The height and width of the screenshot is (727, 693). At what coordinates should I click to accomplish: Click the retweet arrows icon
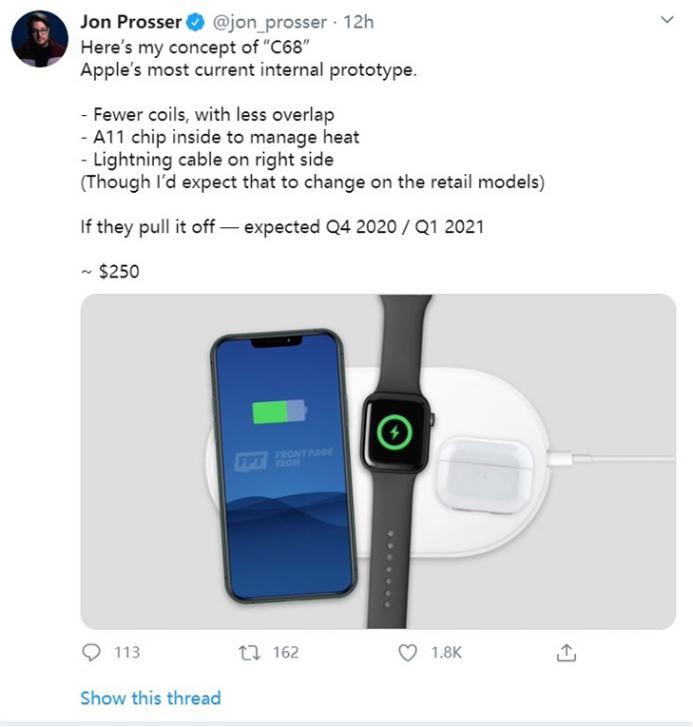246,653
